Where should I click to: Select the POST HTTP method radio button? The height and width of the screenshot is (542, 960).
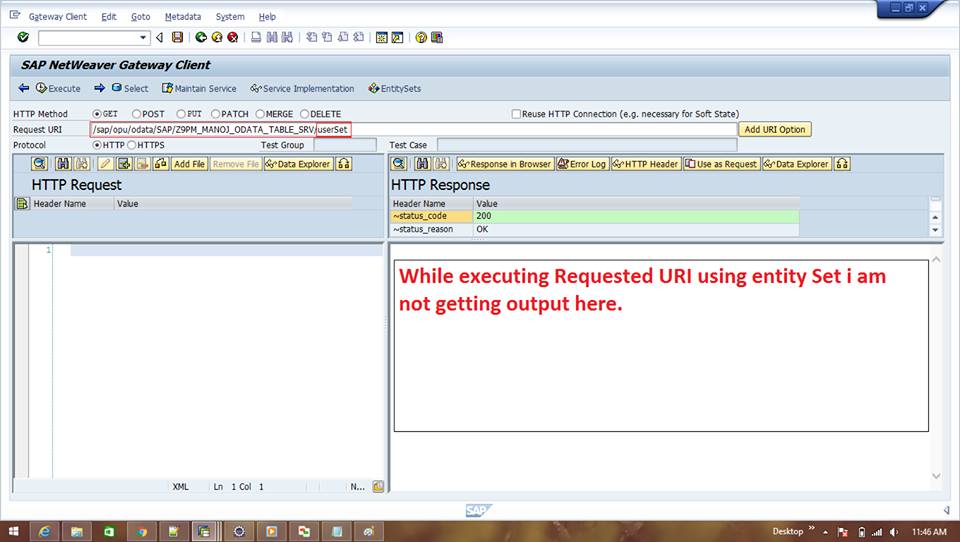click(137, 114)
